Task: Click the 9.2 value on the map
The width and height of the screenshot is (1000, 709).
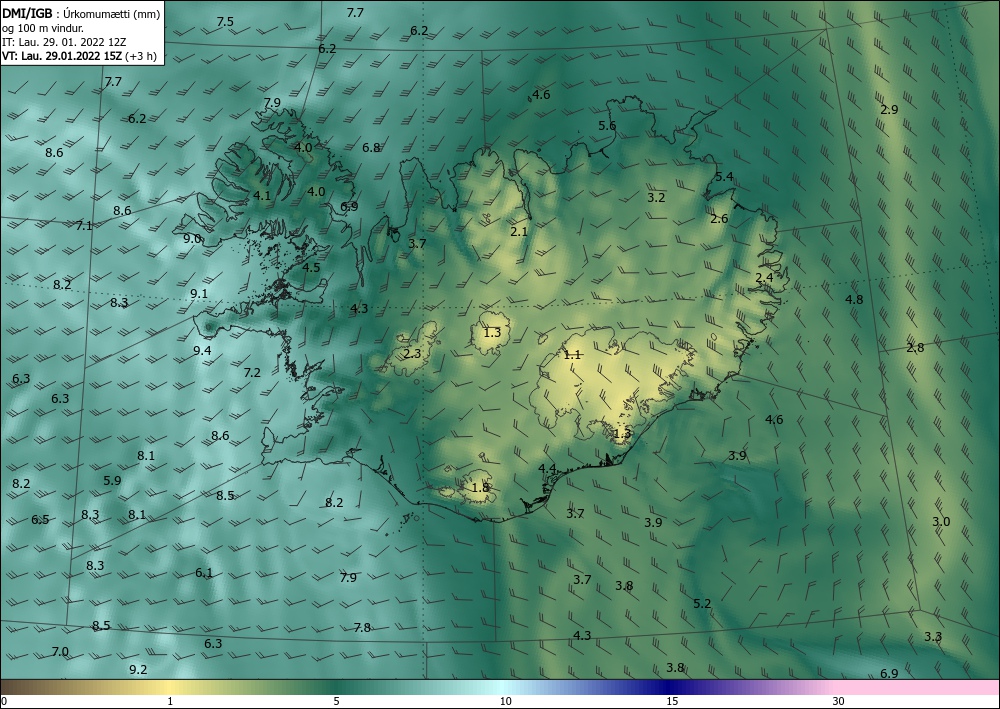Action: click(138, 669)
